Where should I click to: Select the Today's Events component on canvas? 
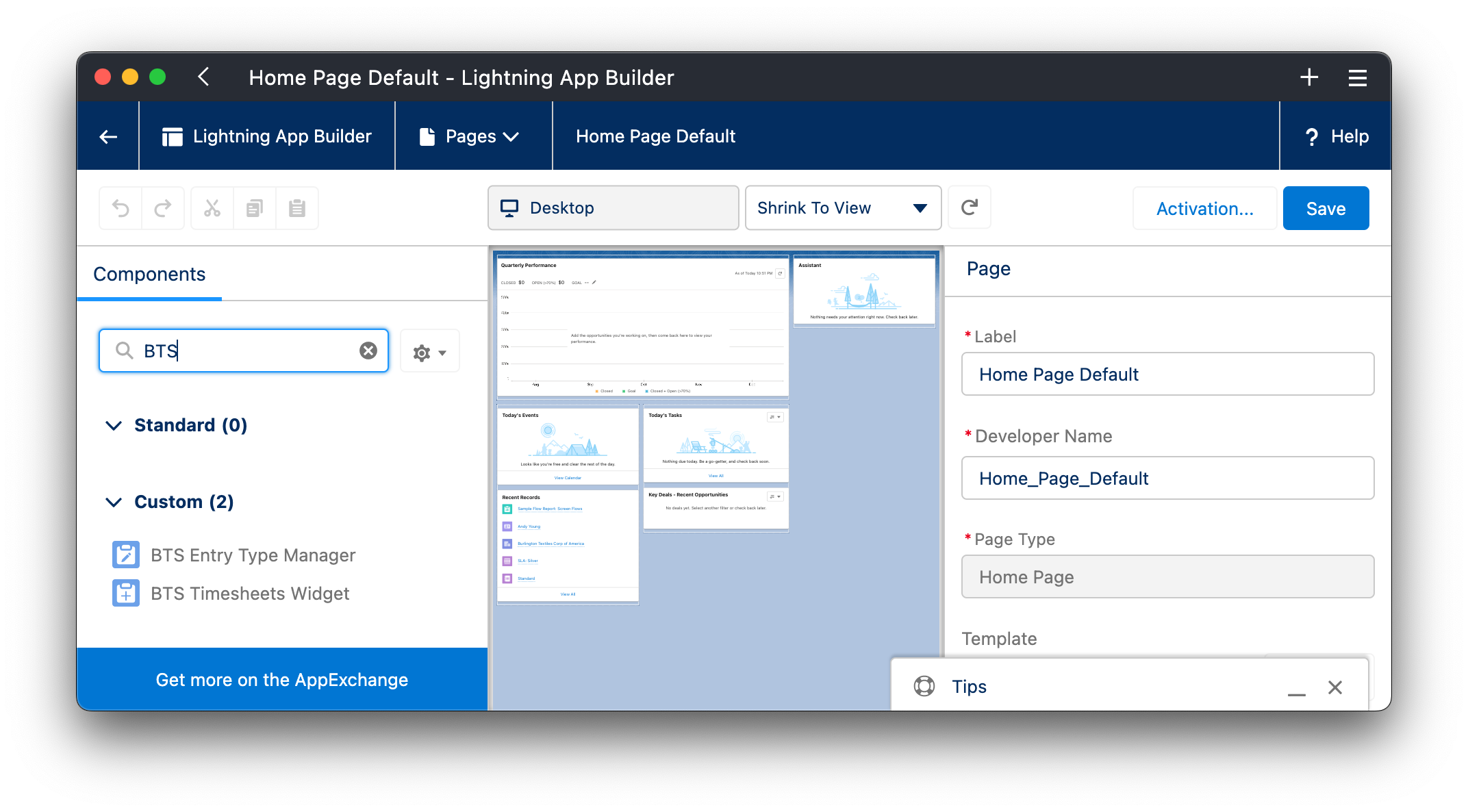point(568,446)
